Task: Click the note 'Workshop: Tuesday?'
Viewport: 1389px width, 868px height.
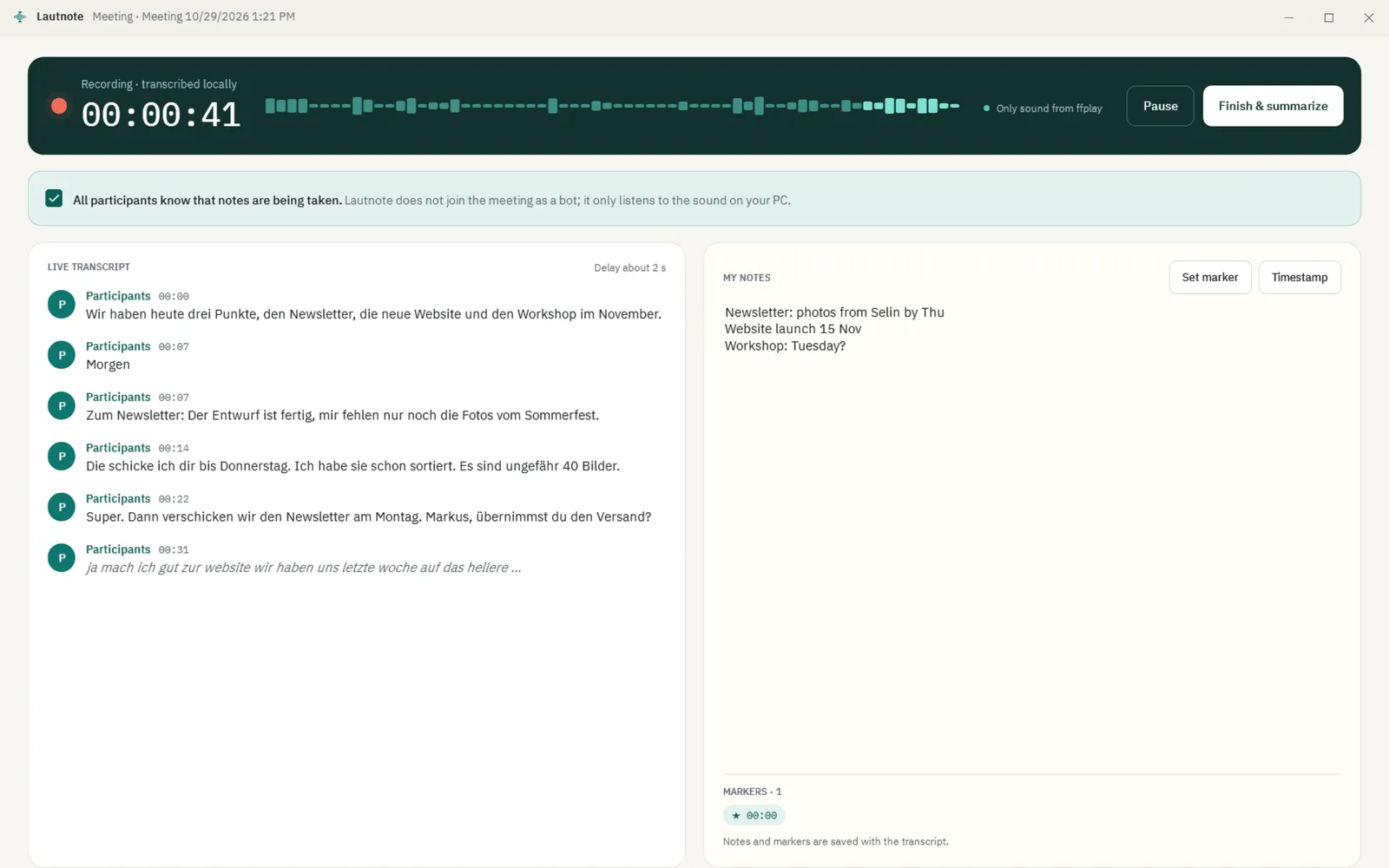Action: tap(785, 345)
